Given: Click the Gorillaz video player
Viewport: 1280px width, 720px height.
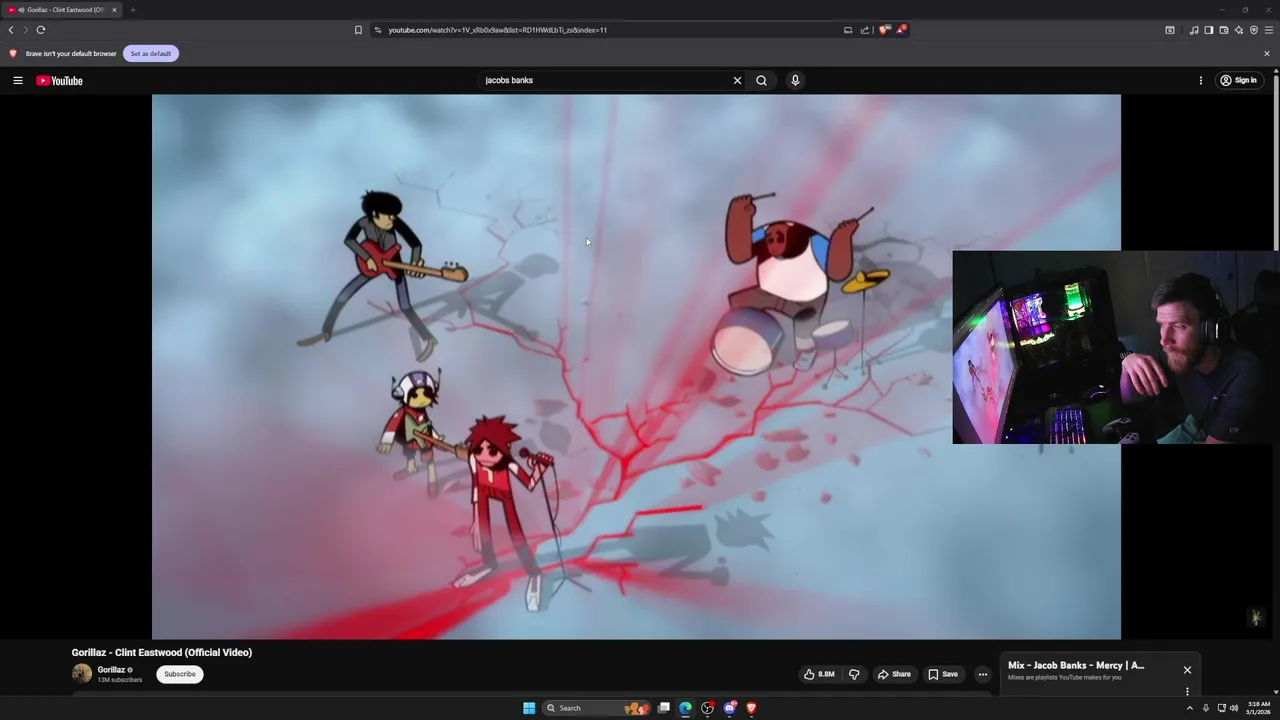Looking at the screenshot, I should click(x=636, y=366).
